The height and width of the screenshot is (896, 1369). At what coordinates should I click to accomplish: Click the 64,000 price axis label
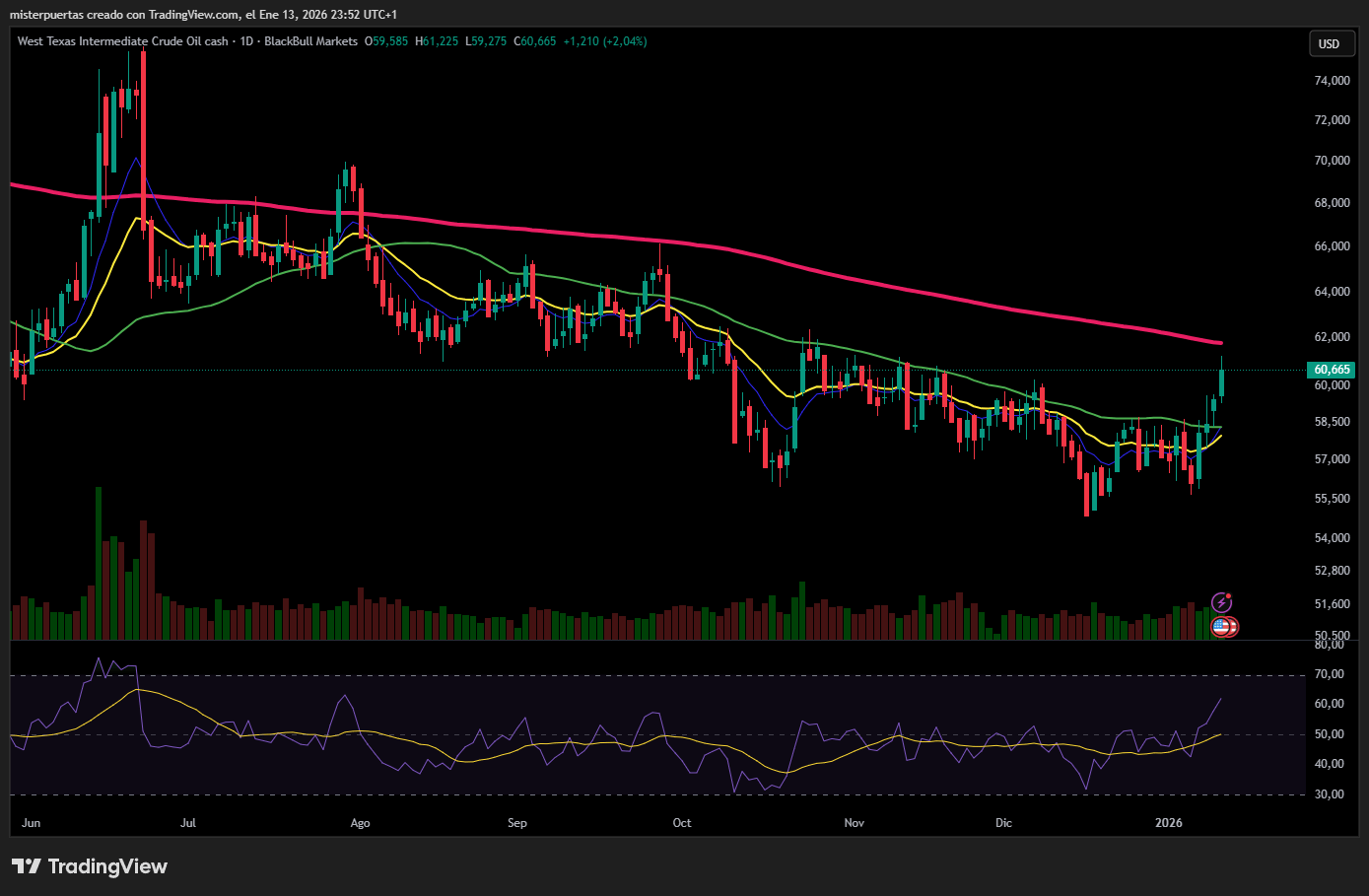(1333, 292)
